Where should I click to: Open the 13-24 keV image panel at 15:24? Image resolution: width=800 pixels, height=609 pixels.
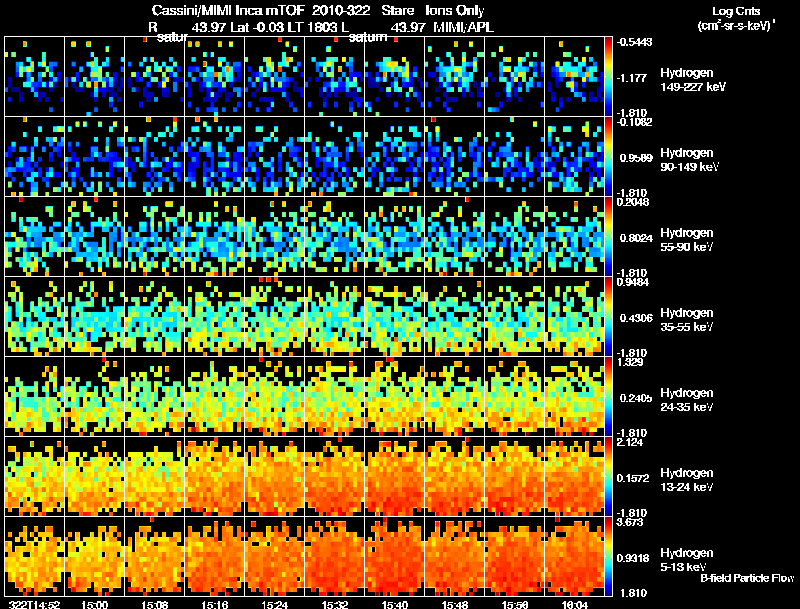pos(274,477)
